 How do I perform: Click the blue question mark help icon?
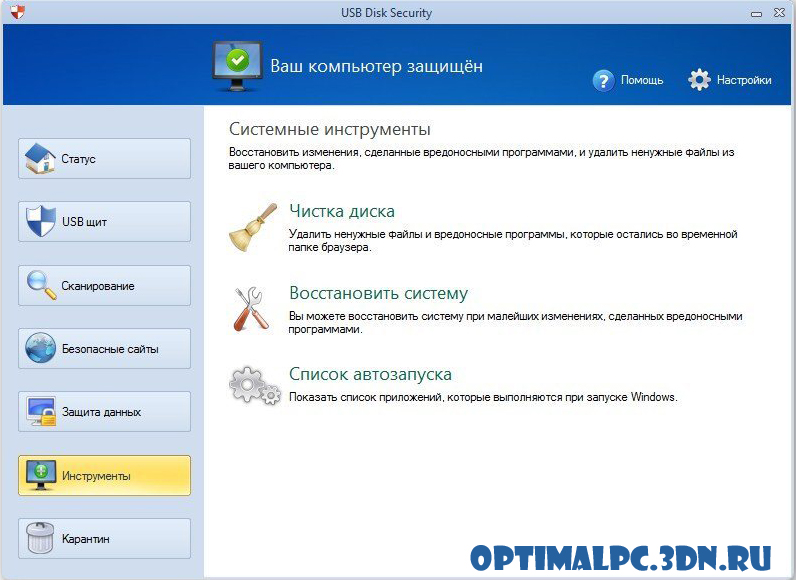(x=603, y=80)
